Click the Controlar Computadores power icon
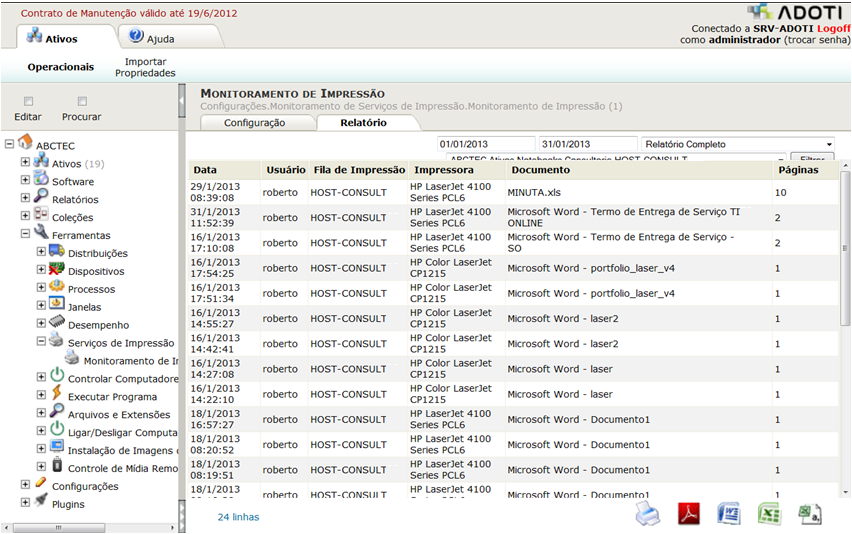The height and width of the screenshot is (534, 852). tap(57, 375)
